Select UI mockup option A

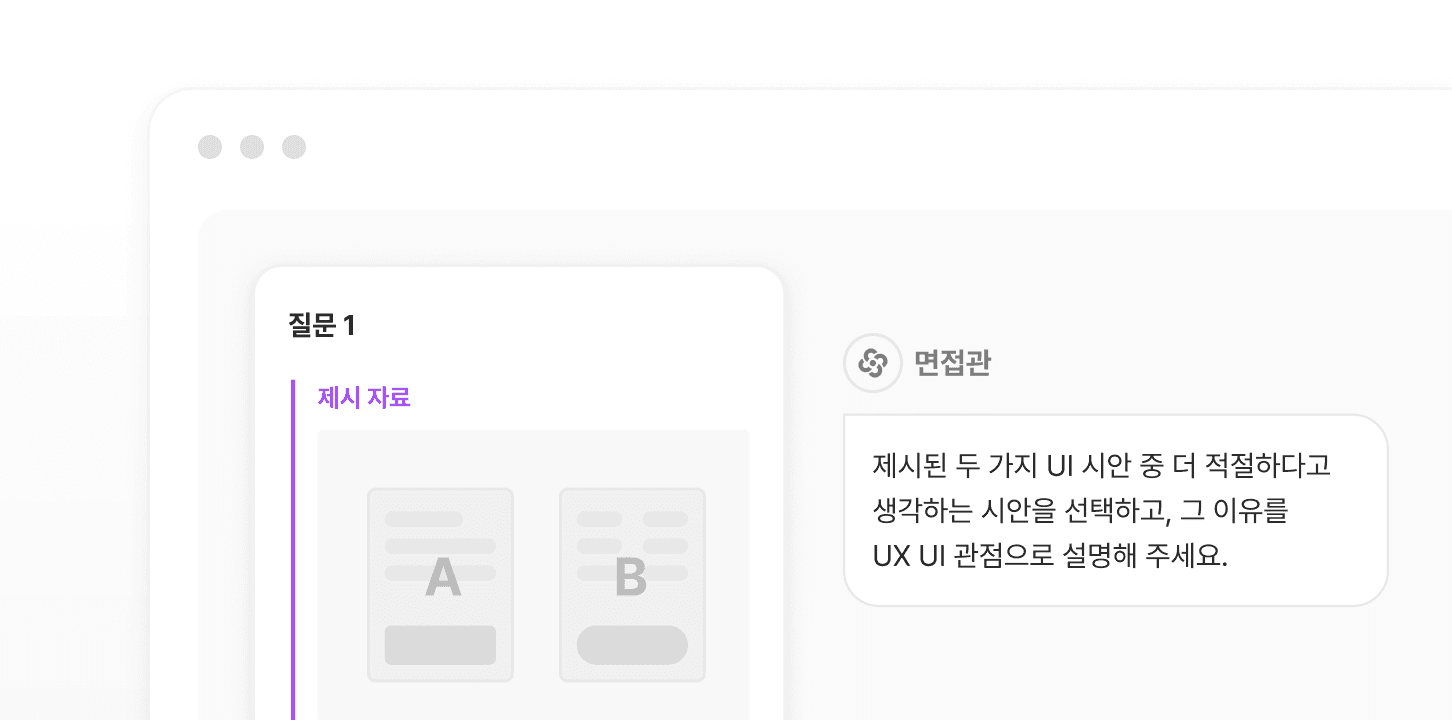pyautogui.click(x=440, y=585)
